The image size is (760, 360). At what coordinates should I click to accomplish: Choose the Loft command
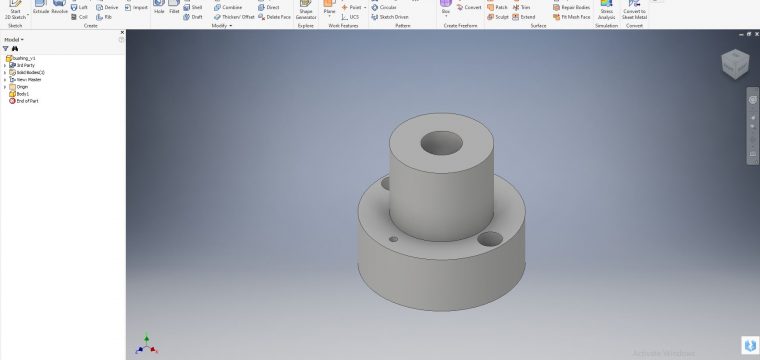[79, 7]
